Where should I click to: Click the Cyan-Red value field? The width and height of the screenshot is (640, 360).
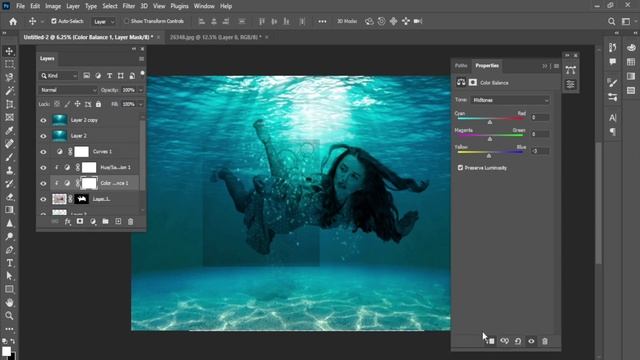[x=540, y=118]
